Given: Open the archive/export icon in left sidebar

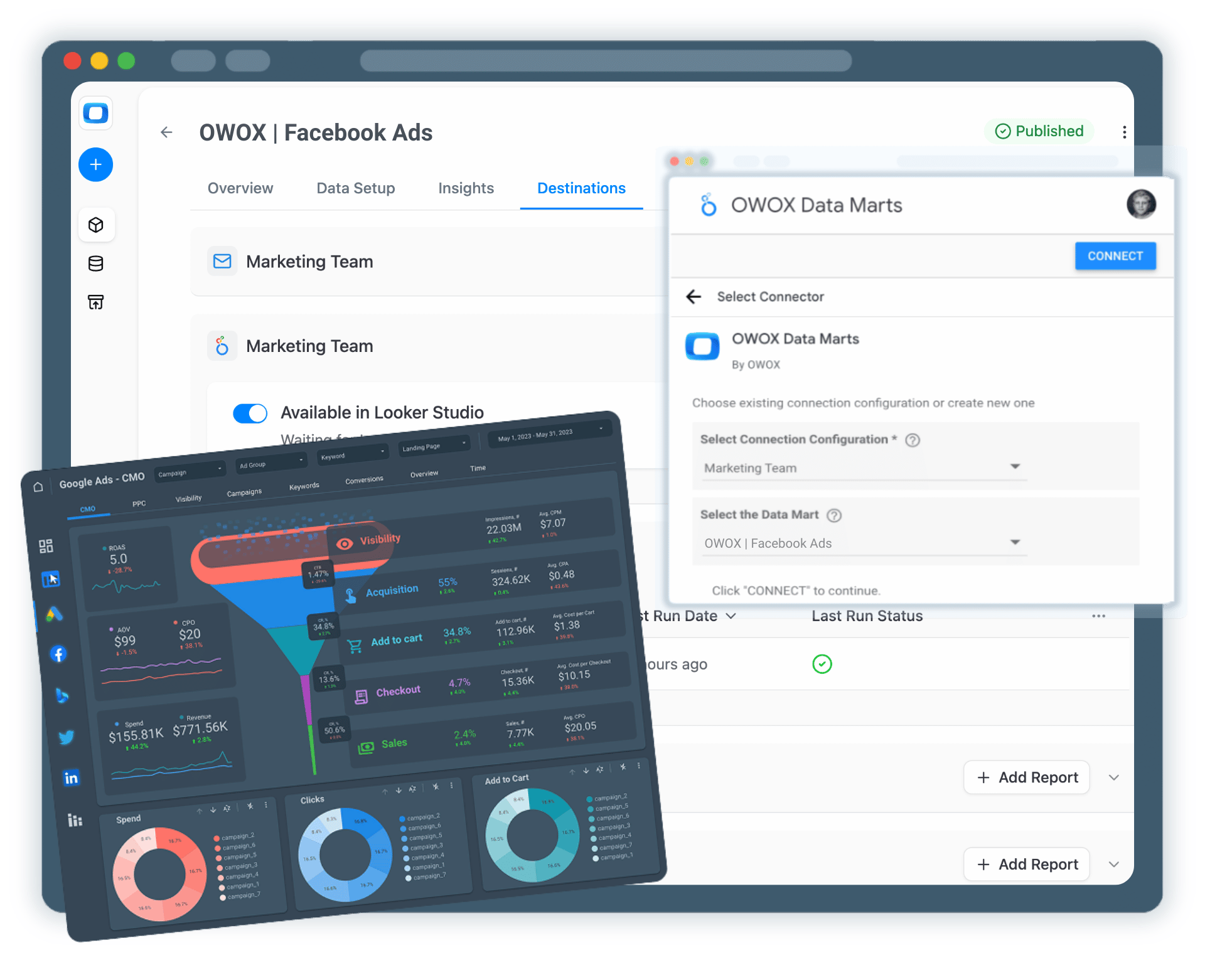Looking at the screenshot, I should click(96, 302).
